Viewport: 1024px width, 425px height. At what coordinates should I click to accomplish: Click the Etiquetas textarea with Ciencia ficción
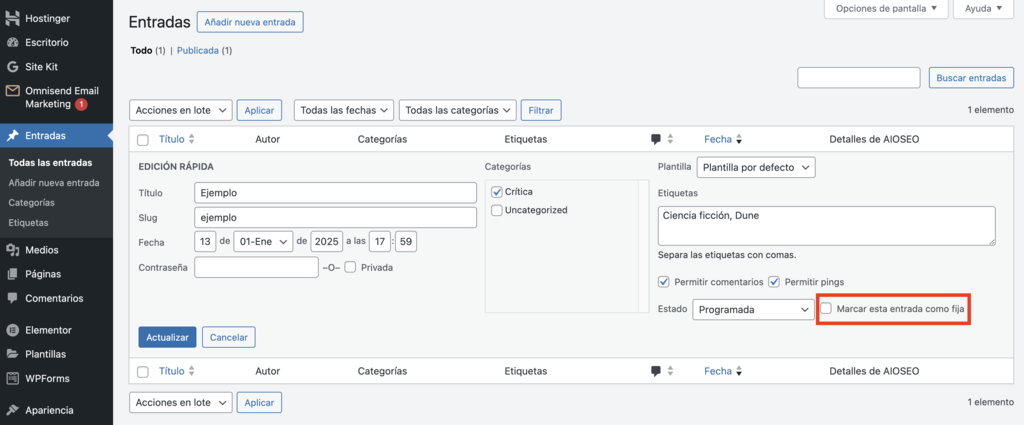pyautogui.click(x=826, y=226)
